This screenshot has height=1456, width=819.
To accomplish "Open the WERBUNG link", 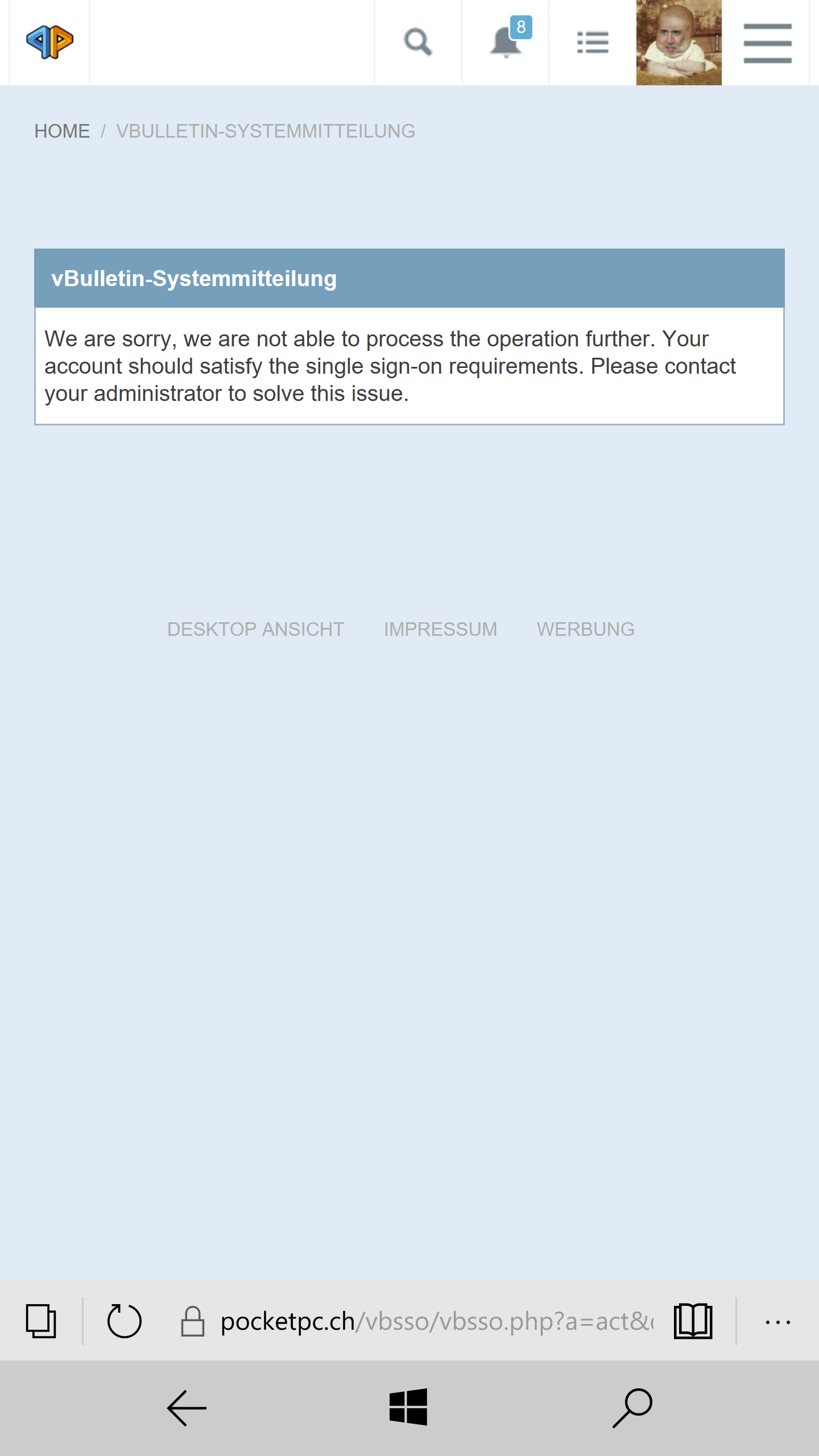I will point(585,630).
